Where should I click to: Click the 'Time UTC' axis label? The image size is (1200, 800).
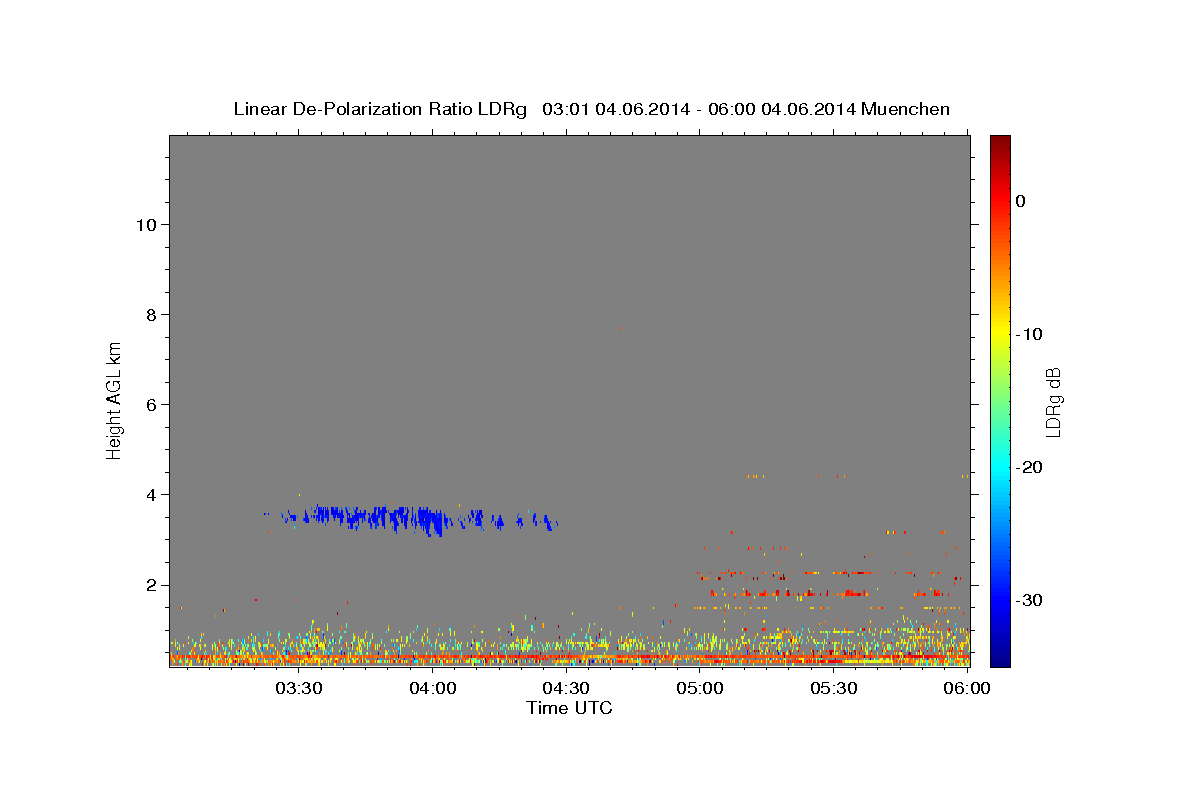coord(569,708)
